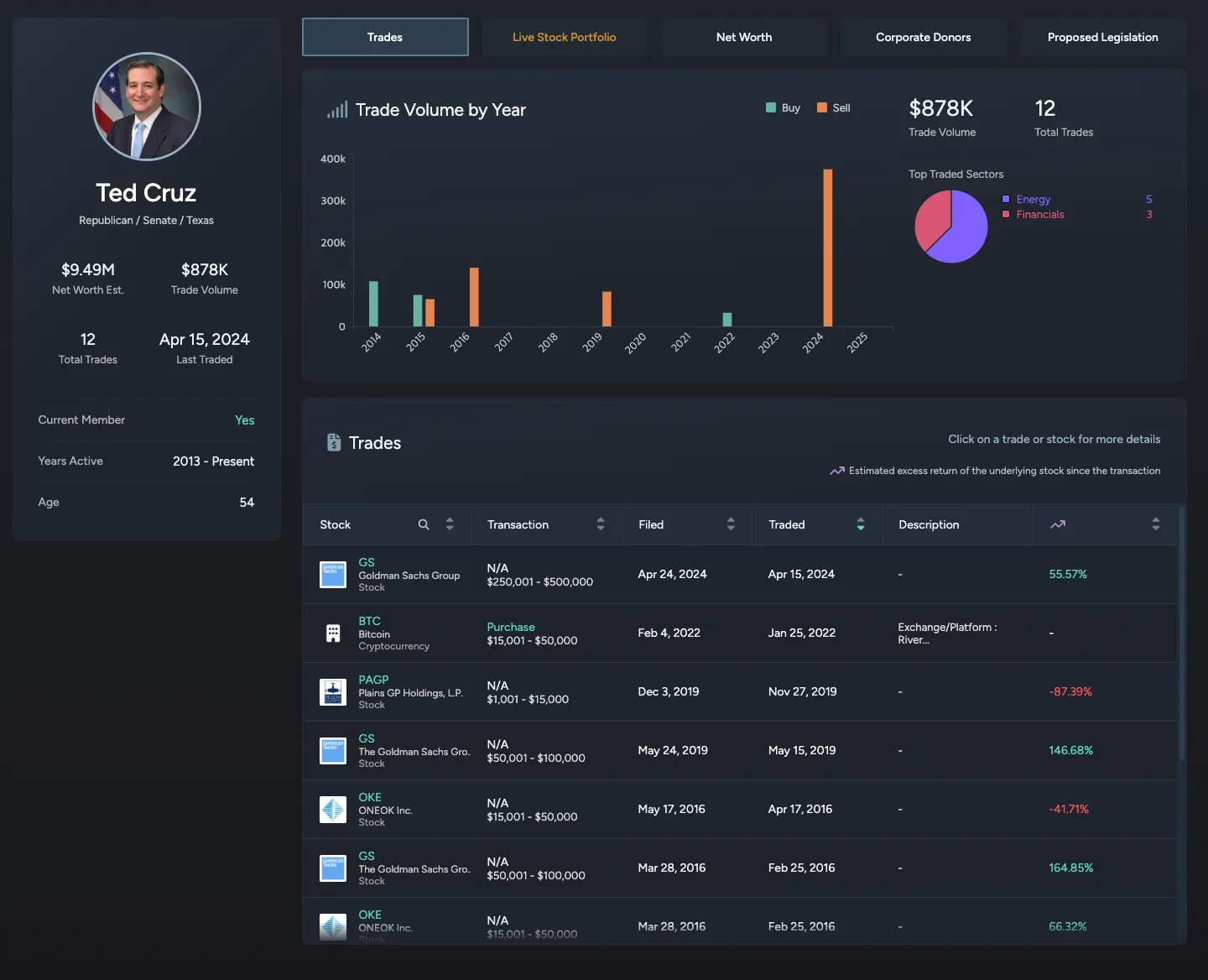
Task: Click the Exchange/Platform : River description
Action: pos(947,633)
